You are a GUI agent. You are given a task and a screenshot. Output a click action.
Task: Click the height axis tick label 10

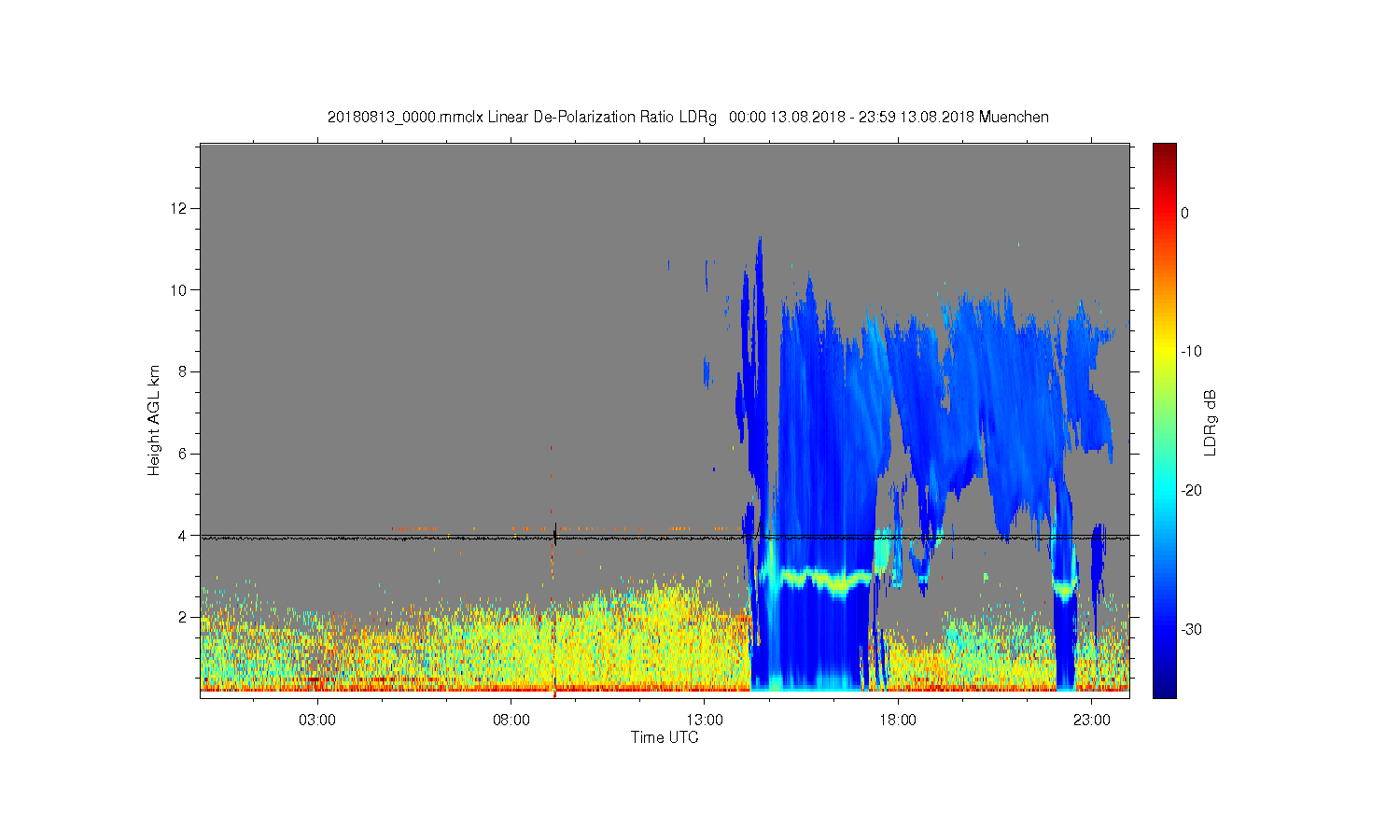tap(181, 289)
